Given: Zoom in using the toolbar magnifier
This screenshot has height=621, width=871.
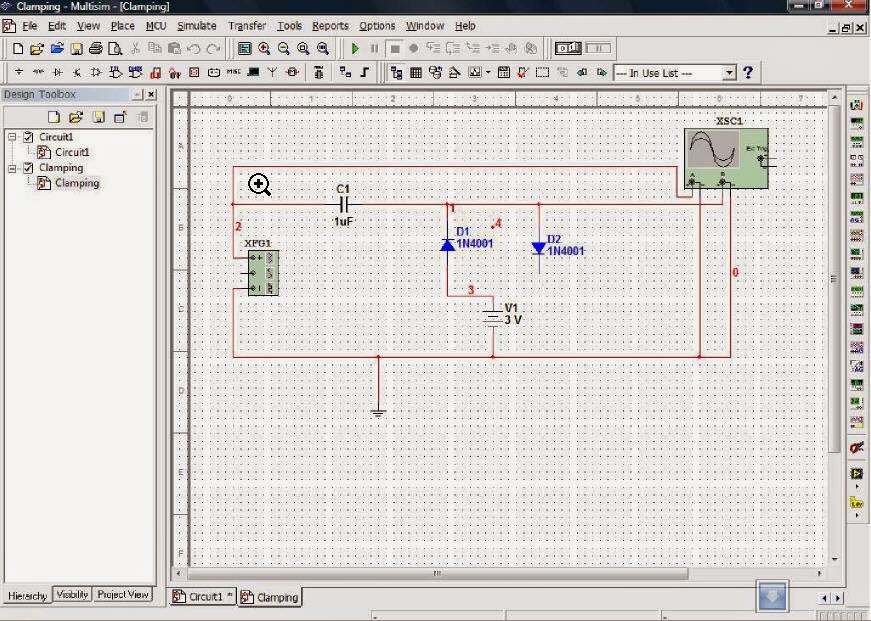Looking at the screenshot, I should pos(264,49).
